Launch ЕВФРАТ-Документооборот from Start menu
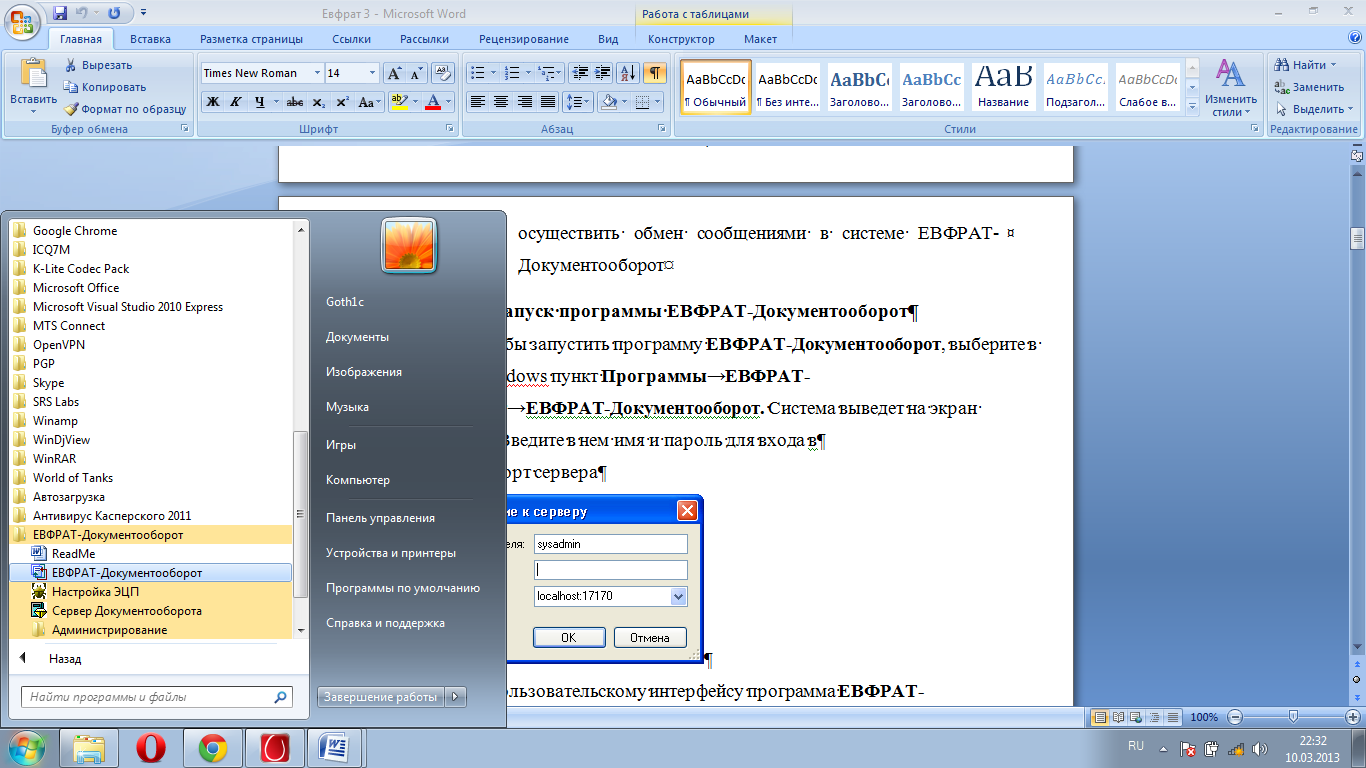Screen dimensions: 1366x768 150,573
